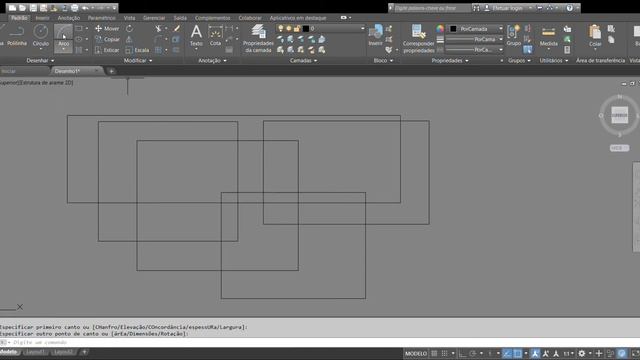The image size is (640, 360).
Task: Click the mirror tool icon
Action: 129,39
